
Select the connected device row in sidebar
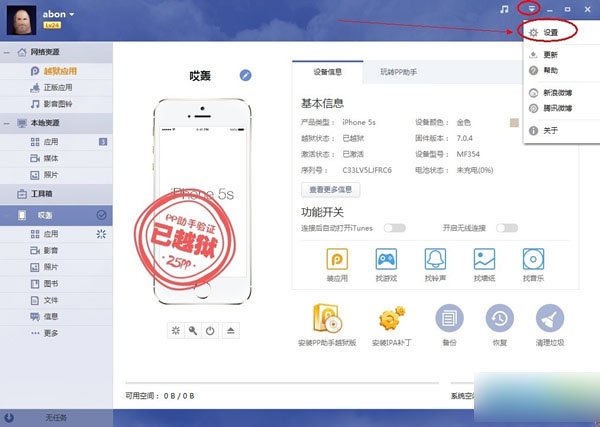[56, 215]
